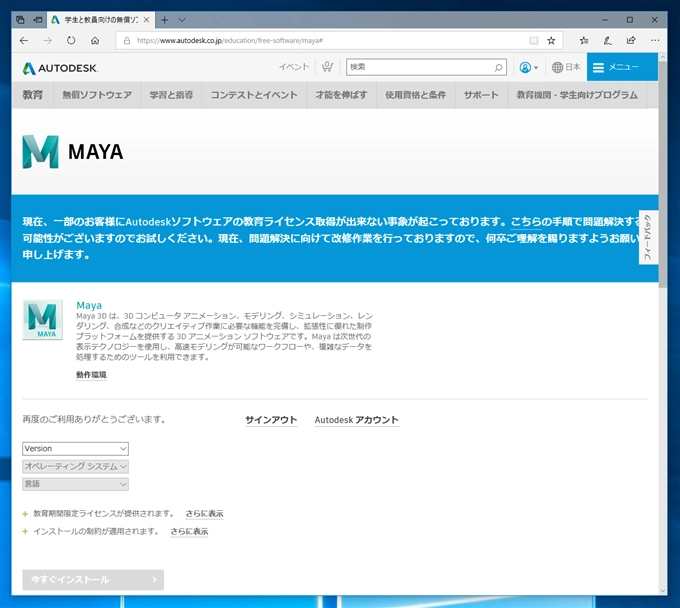Viewport: 680px width, 608px height.
Task: Close the Autodesk education tab
Action: 147,20
